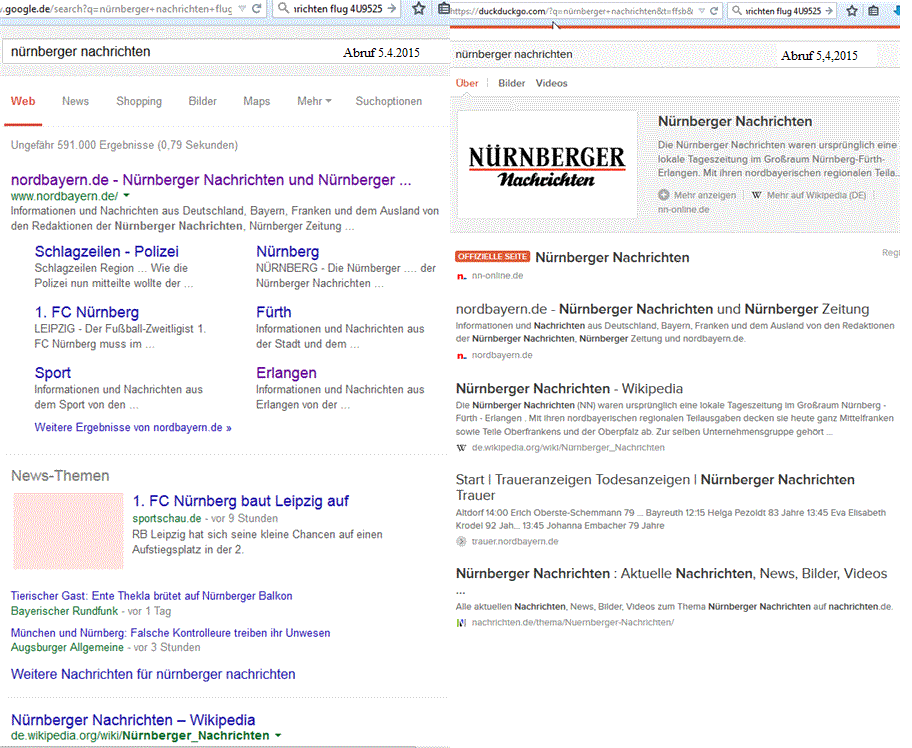The width and height of the screenshot is (912, 748).
Task: Expand the green arrow next to www.nordbayern.de/
Action: click(126, 196)
